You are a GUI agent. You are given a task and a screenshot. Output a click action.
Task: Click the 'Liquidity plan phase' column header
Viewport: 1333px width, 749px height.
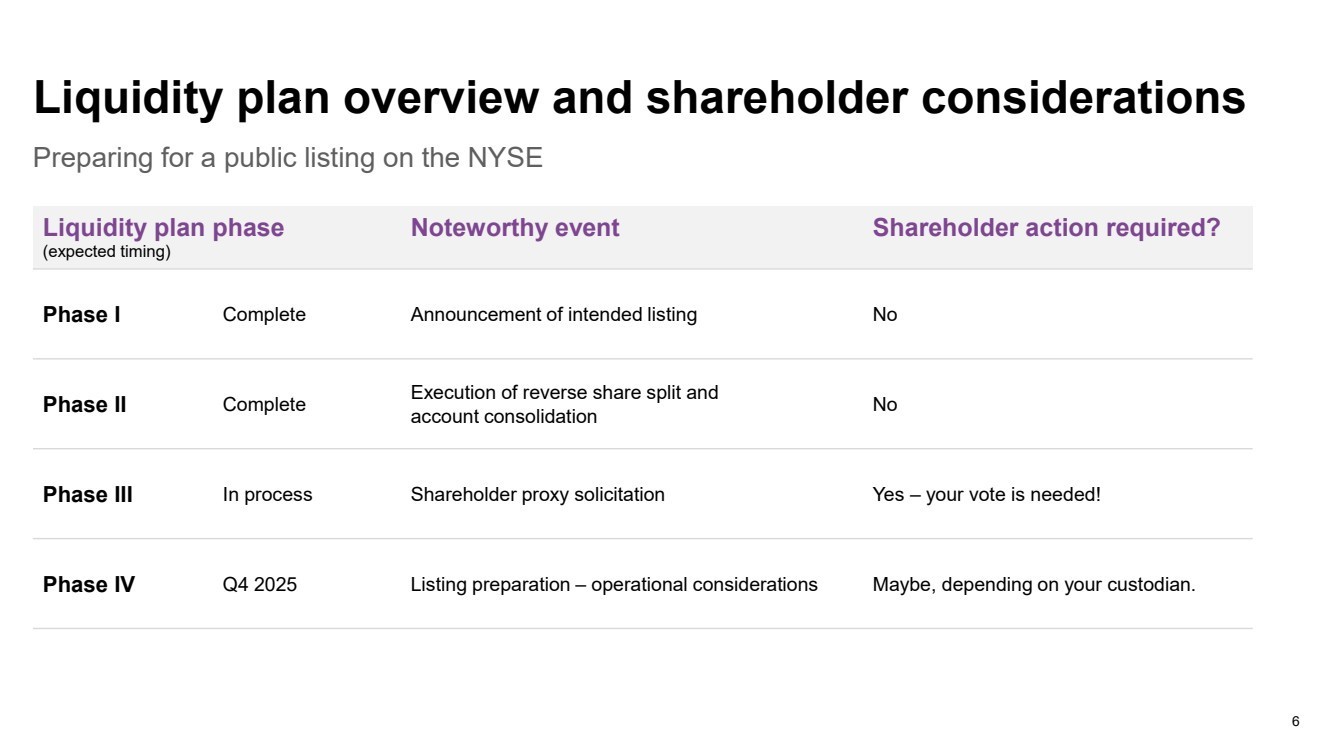coord(163,228)
